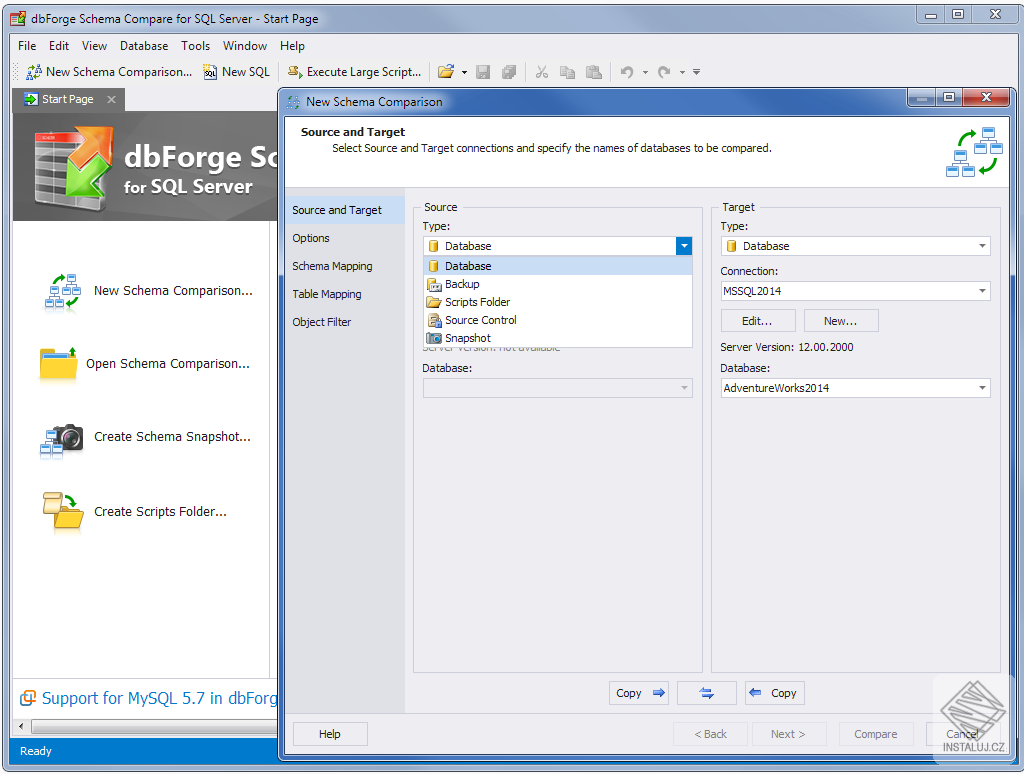Click the Start Page horizontal scrollbar

(x=155, y=726)
